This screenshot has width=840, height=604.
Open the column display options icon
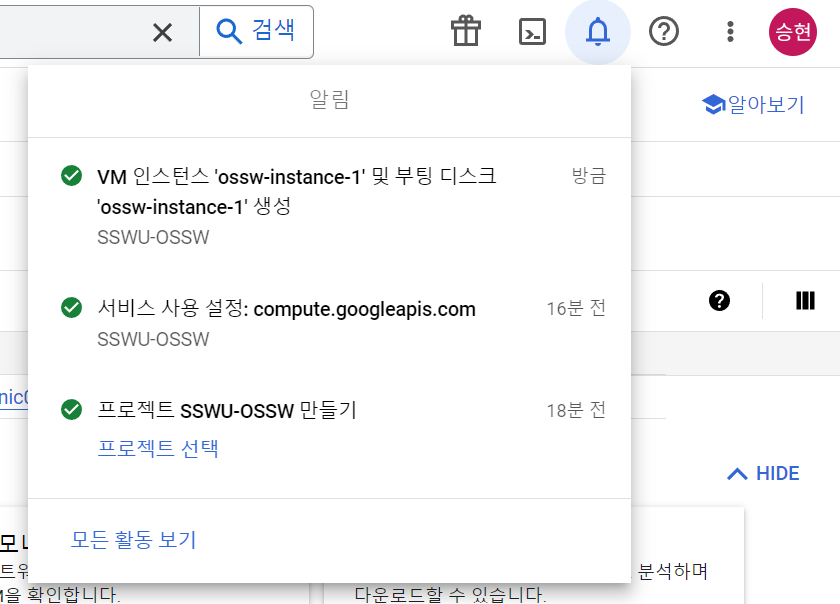[805, 301]
